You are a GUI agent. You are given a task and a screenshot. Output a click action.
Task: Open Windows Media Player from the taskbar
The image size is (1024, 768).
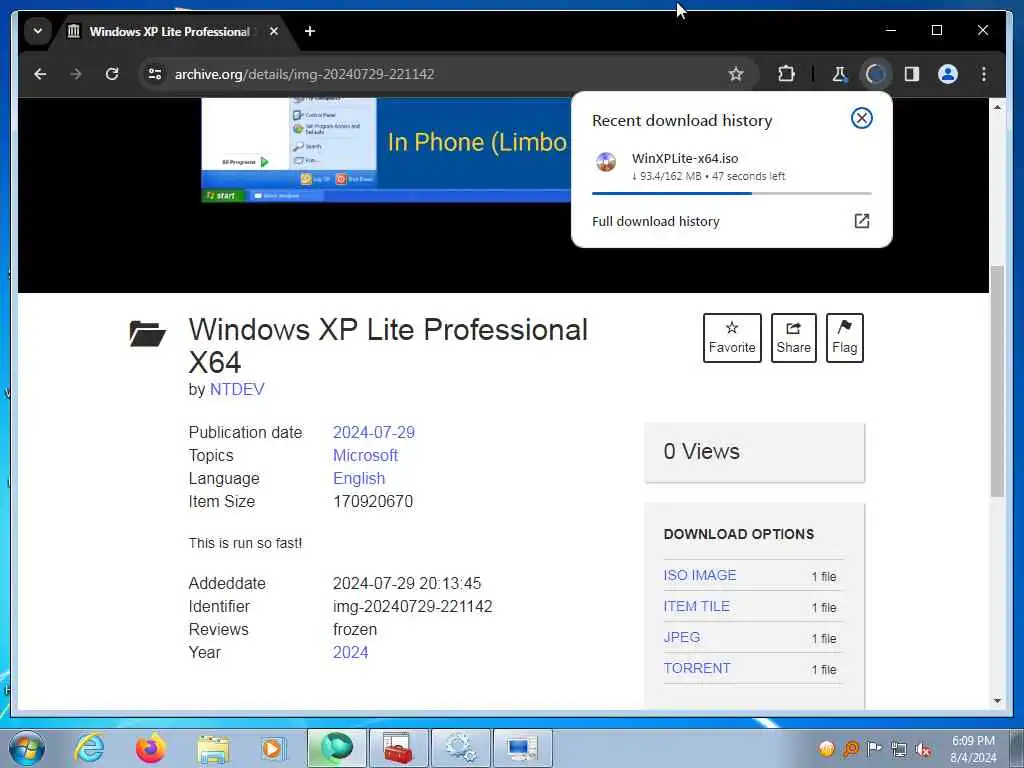click(273, 748)
